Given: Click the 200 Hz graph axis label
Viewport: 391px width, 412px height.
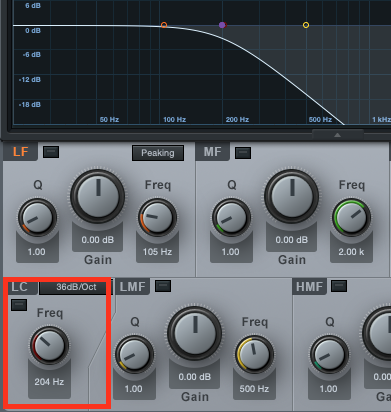Looking at the screenshot, I should 237,119.
